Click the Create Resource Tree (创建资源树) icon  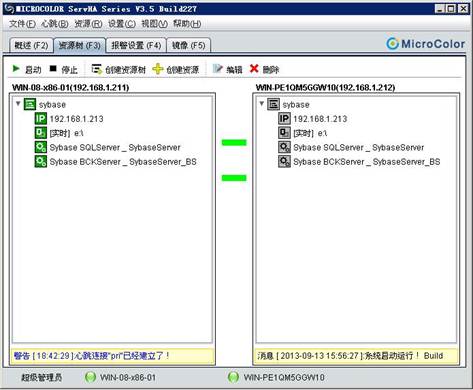pyautogui.click(x=97, y=69)
